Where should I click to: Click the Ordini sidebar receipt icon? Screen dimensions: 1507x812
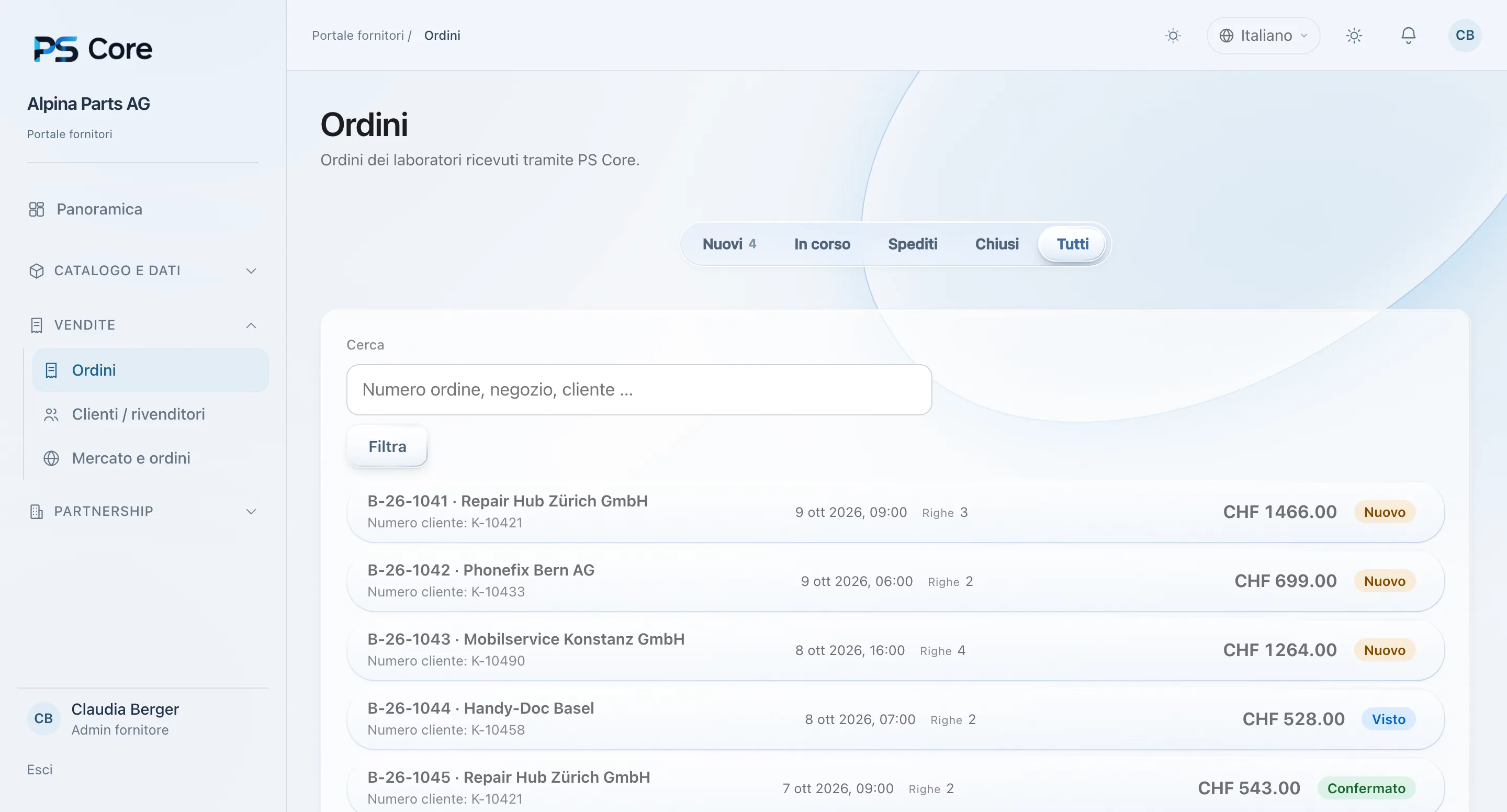(51, 370)
